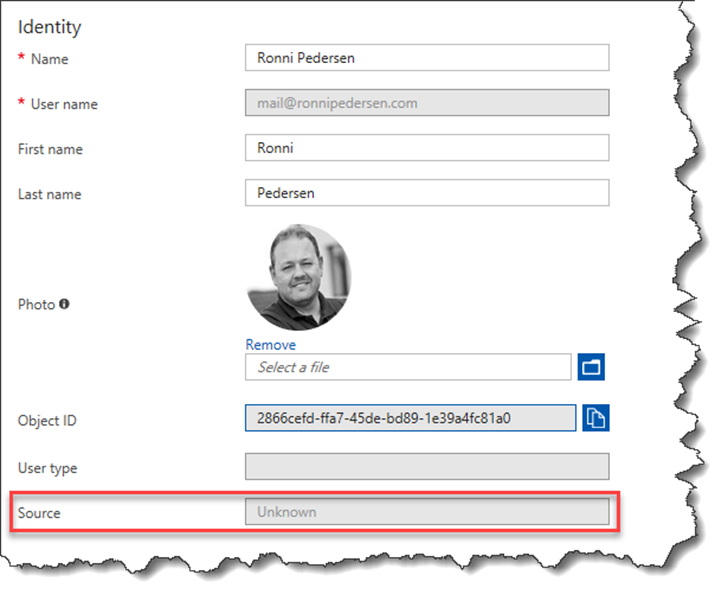Click the Photo label text
The height and width of the screenshot is (601, 728).
[36, 304]
